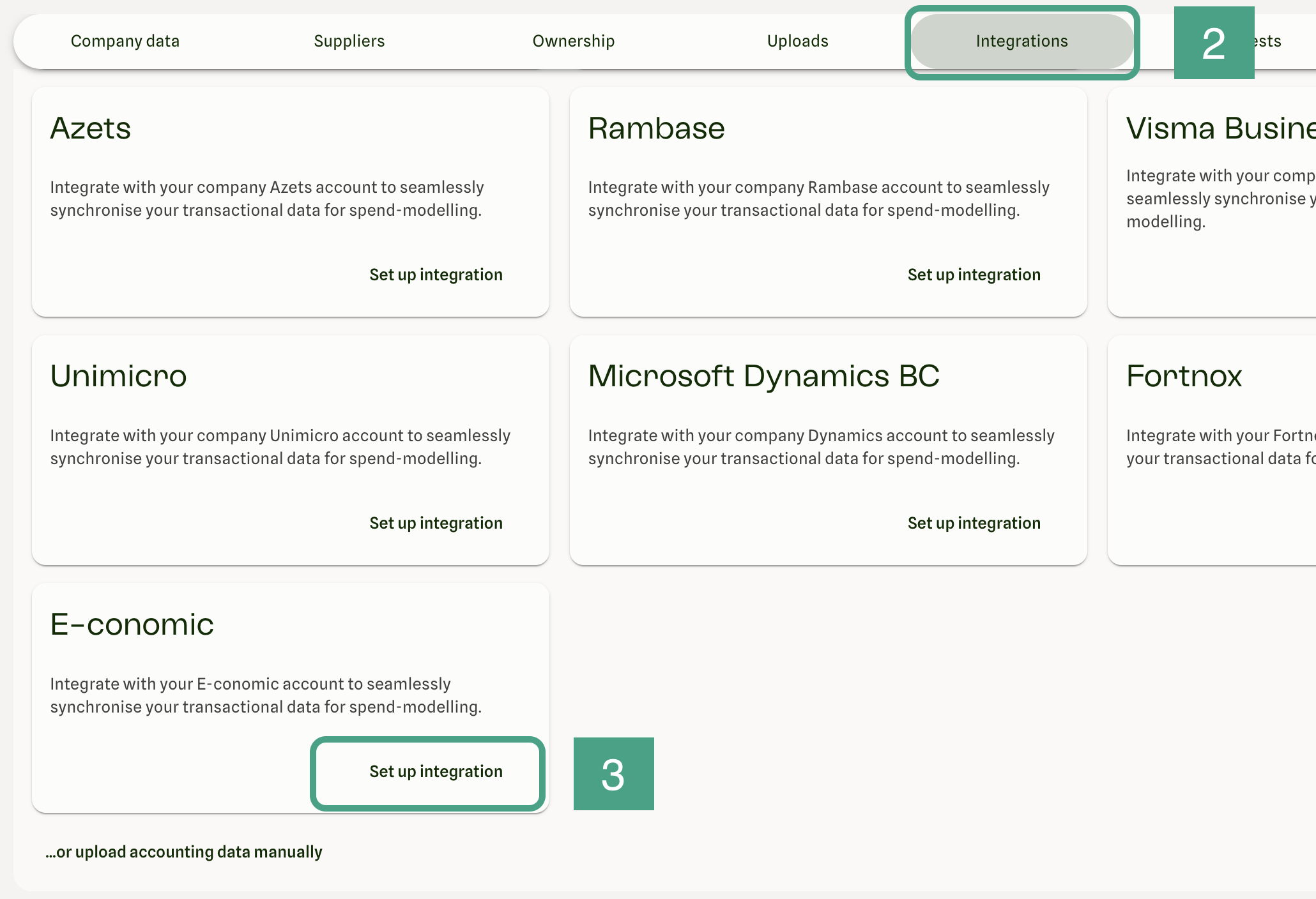1316x899 pixels.
Task: Click upload accounting data manually link
Action: tap(184, 852)
